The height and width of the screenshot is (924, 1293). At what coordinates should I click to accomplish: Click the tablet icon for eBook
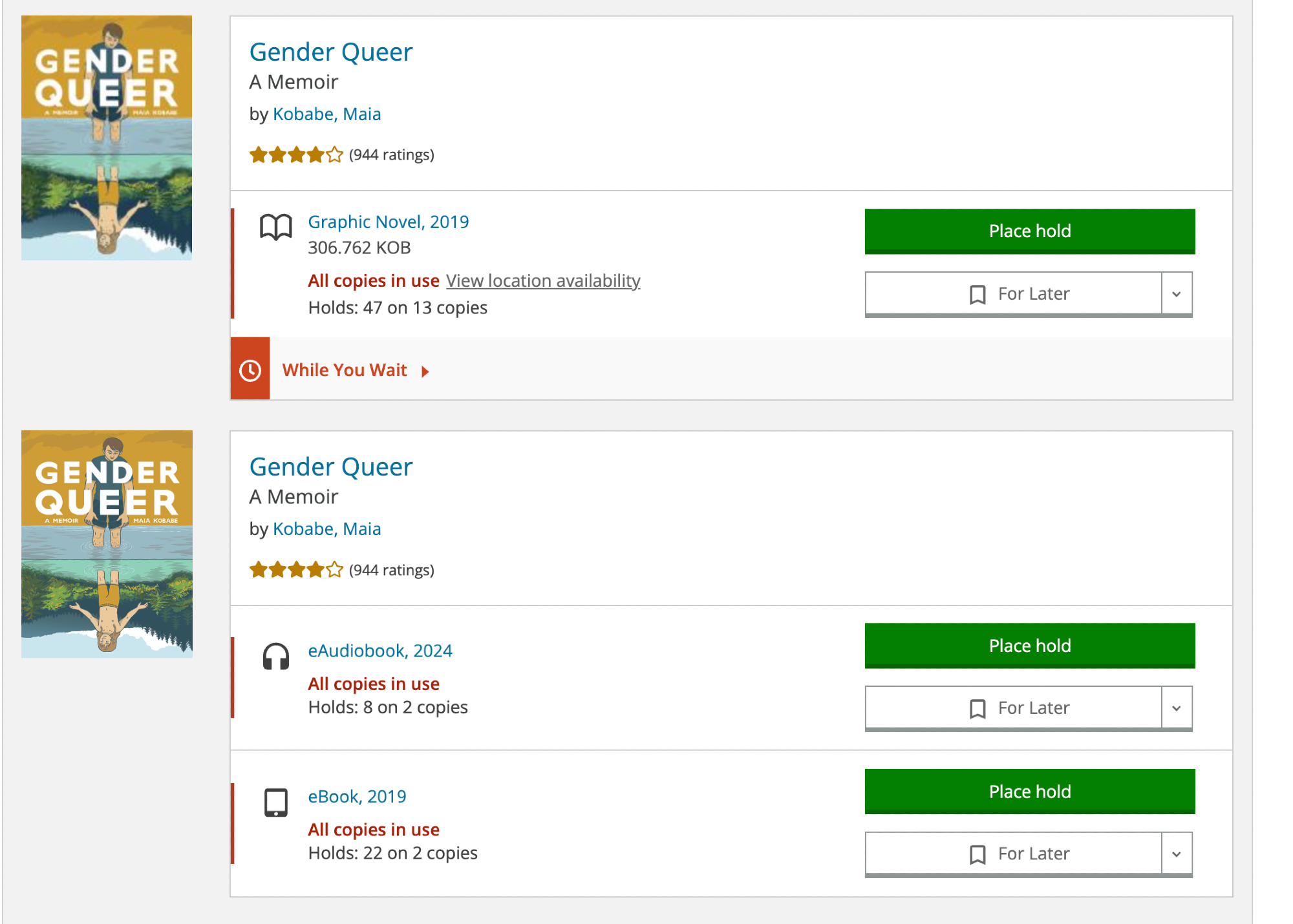click(276, 803)
